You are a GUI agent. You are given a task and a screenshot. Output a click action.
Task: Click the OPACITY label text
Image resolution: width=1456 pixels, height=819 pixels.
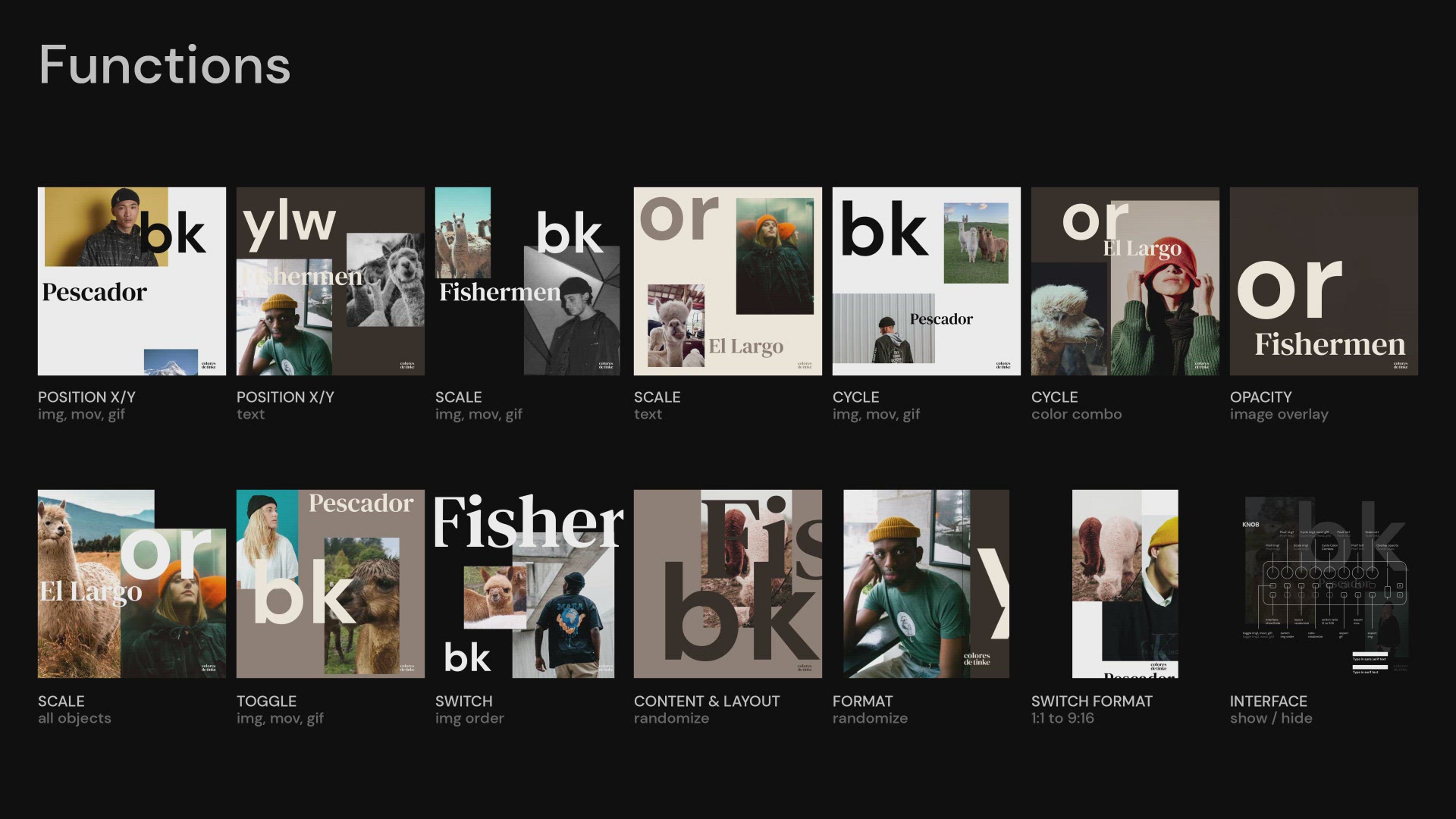click(x=1260, y=397)
